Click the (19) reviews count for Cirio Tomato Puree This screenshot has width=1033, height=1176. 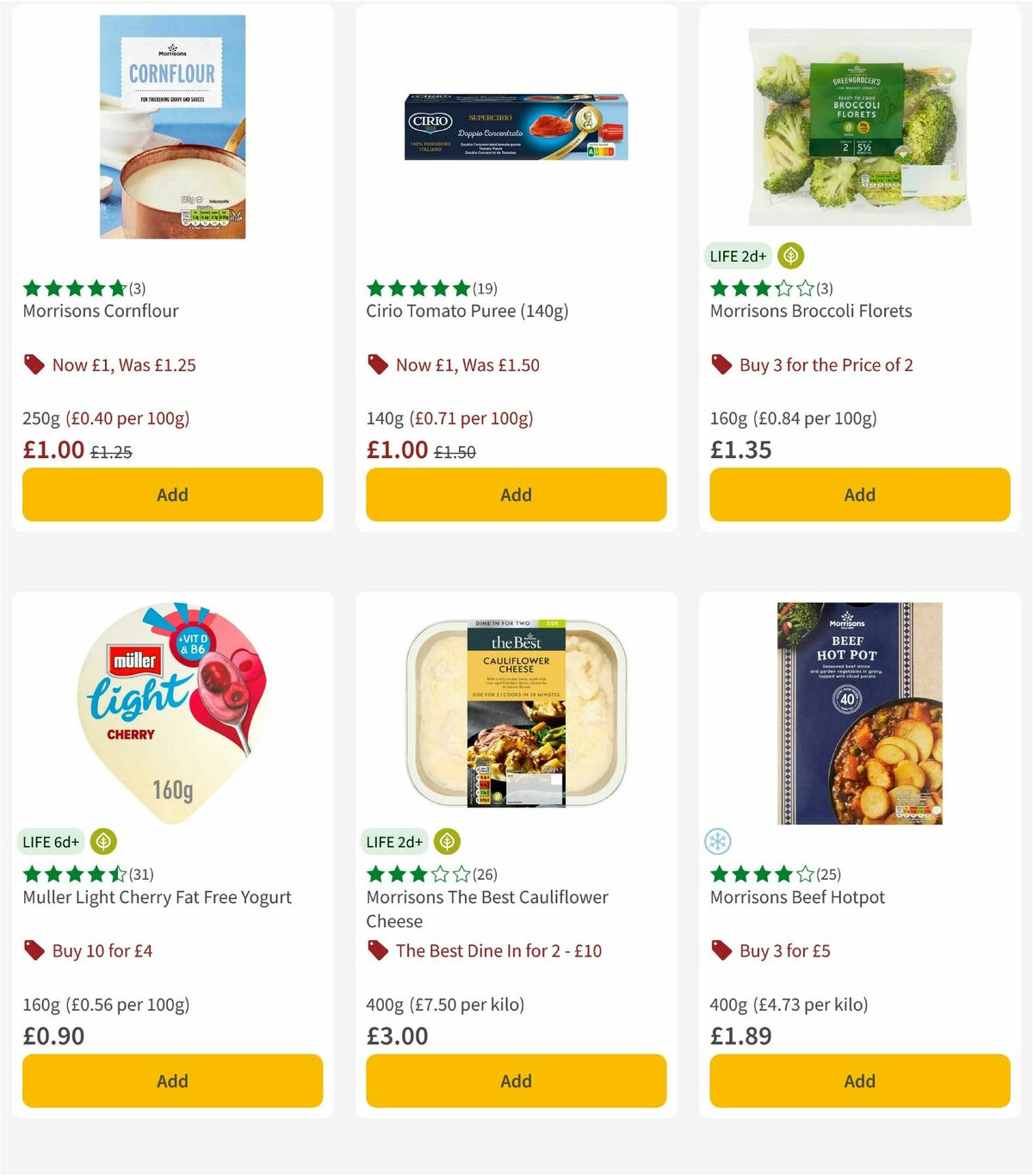[x=484, y=288]
